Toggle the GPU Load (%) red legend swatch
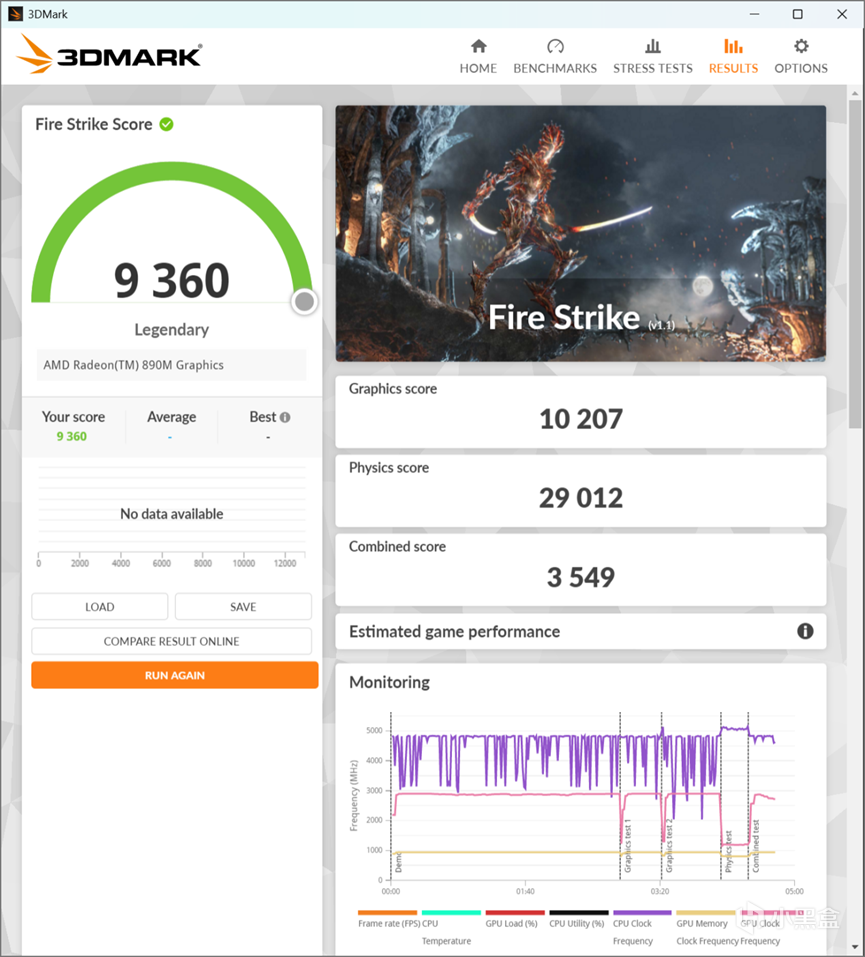The height and width of the screenshot is (957, 865). pyautogui.click(x=515, y=912)
